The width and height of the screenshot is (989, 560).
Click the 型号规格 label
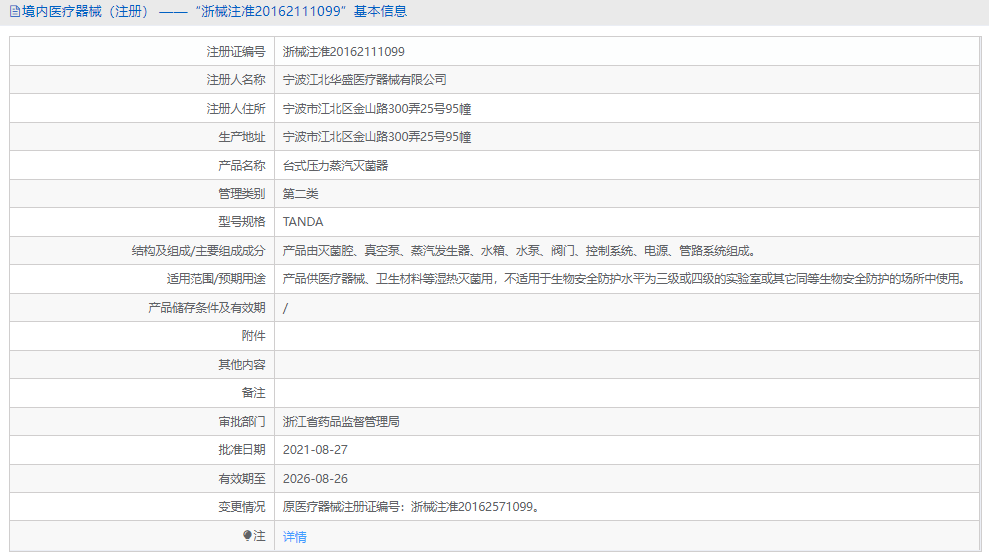coord(242,222)
